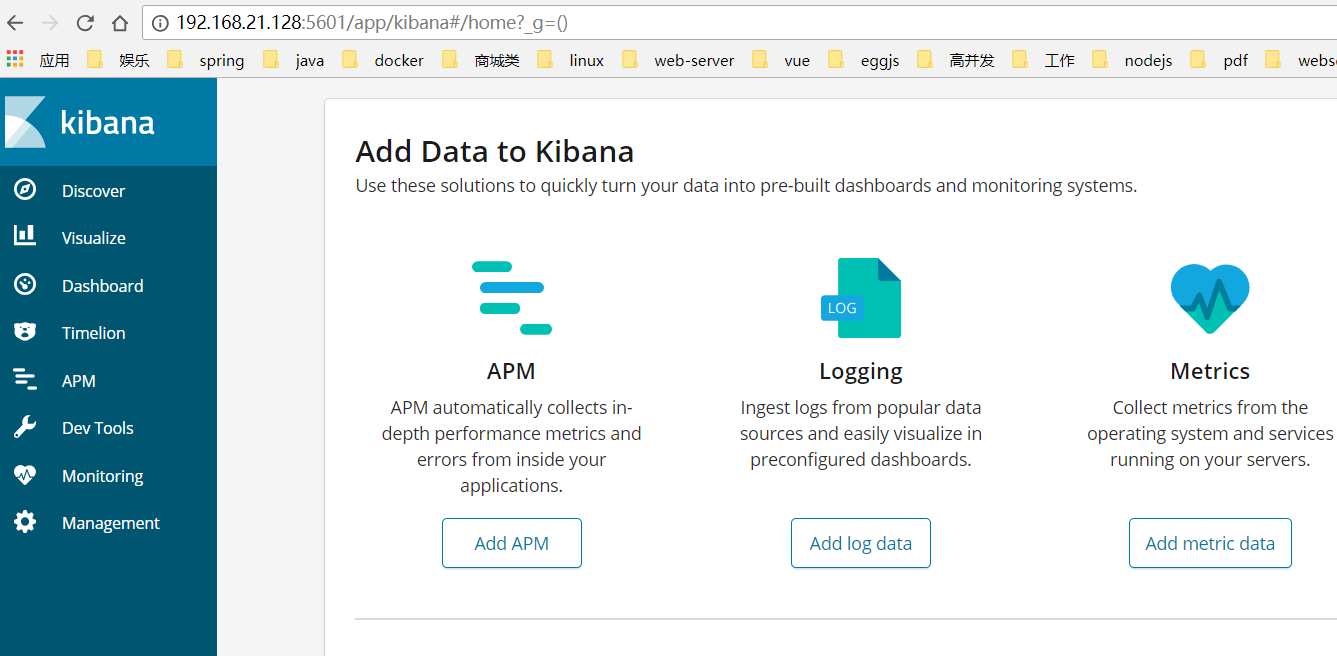
Task: Click the Discover compass icon
Action: (25, 190)
